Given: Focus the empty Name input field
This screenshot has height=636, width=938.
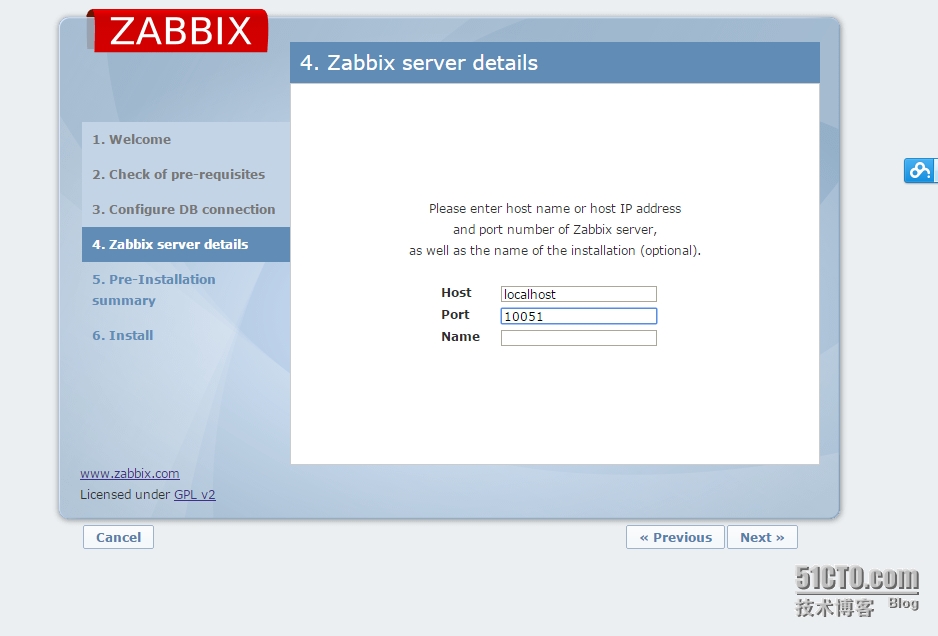Looking at the screenshot, I should pos(578,338).
